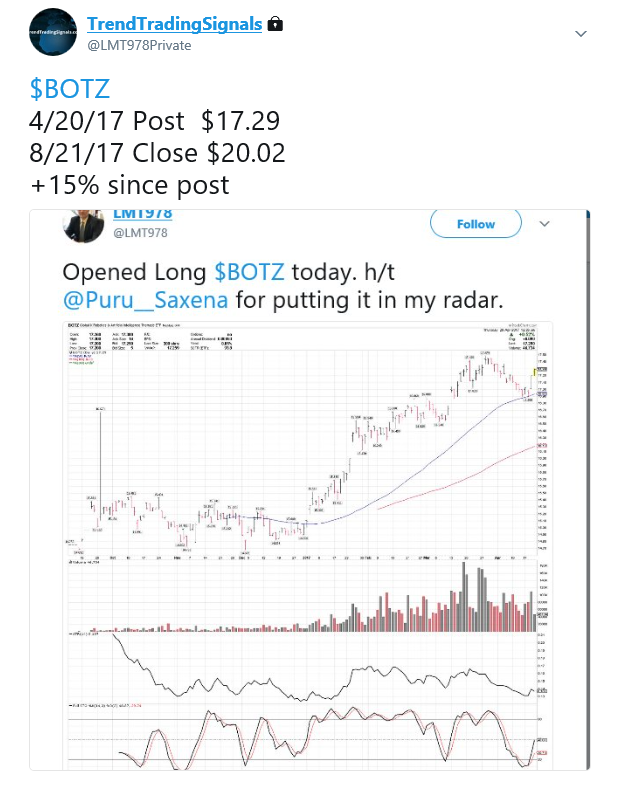Open the TrendTradingSignals profile avatar
626x785 pixels.
click(x=53, y=32)
